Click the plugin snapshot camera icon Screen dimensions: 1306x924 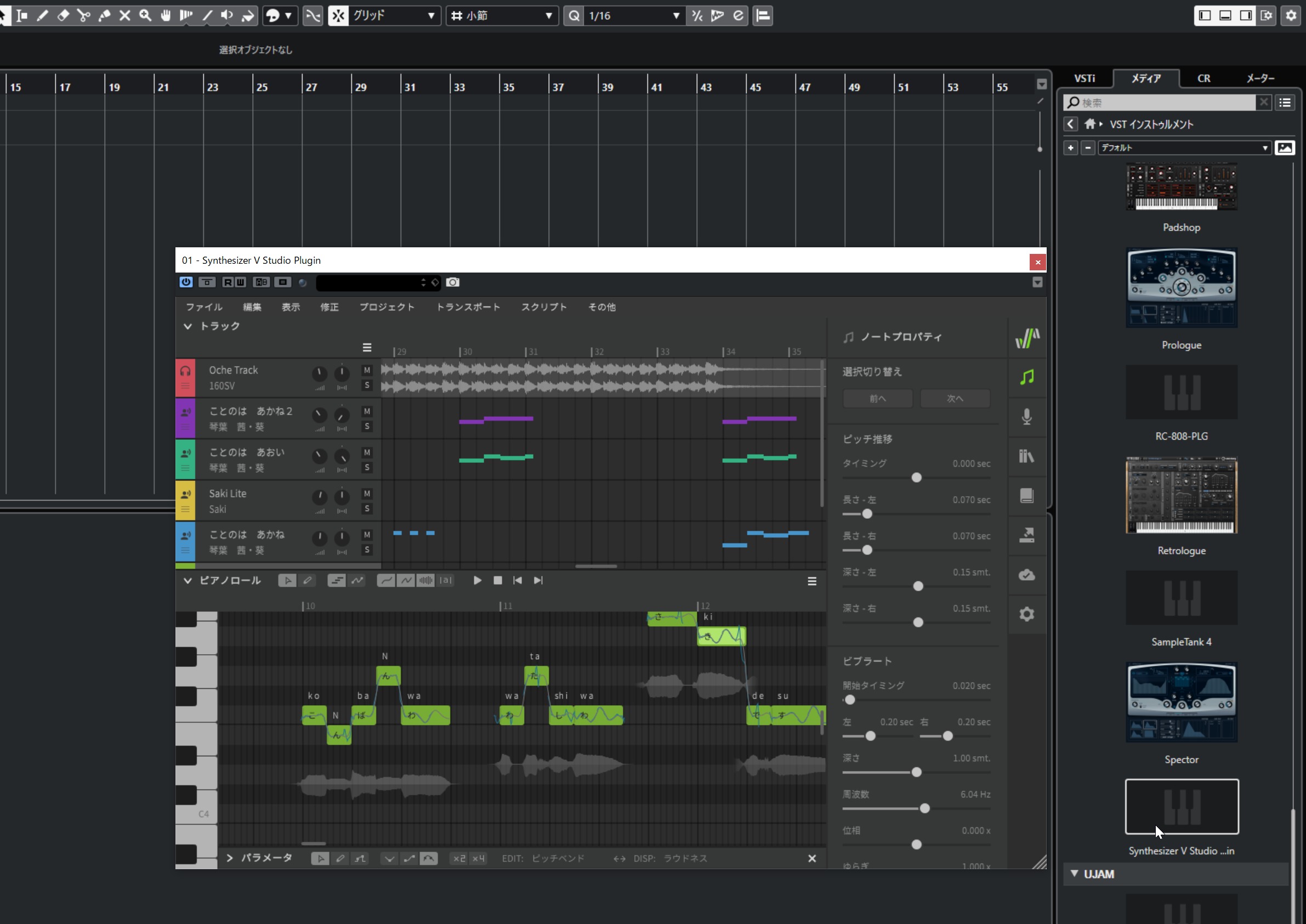click(452, 282)
